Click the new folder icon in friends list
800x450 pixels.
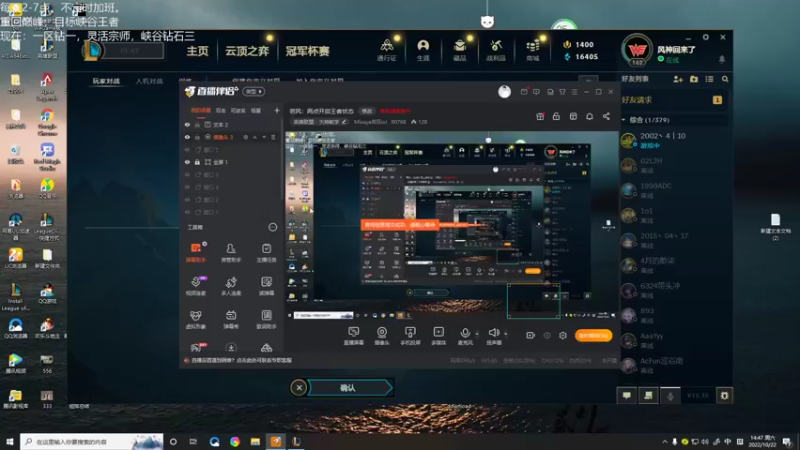(x=694, y=79)
